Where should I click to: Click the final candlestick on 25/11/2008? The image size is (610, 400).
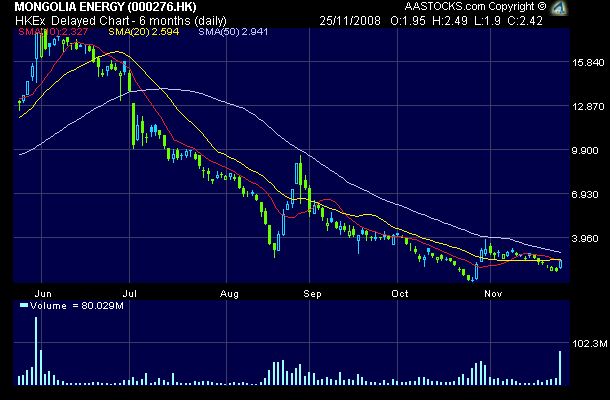point(561,264)
